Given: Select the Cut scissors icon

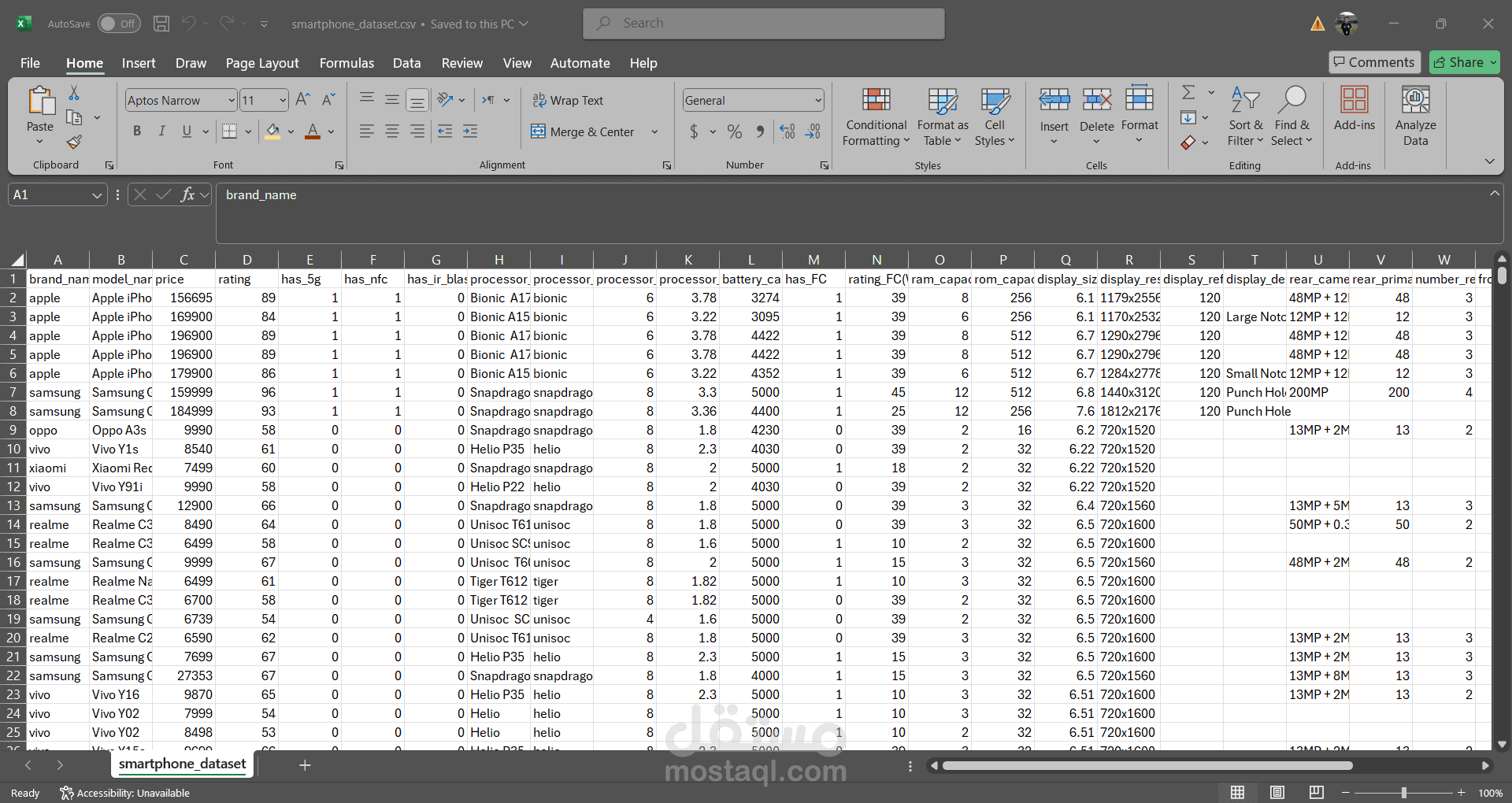Looking at the screenshot, I should 74,93.
